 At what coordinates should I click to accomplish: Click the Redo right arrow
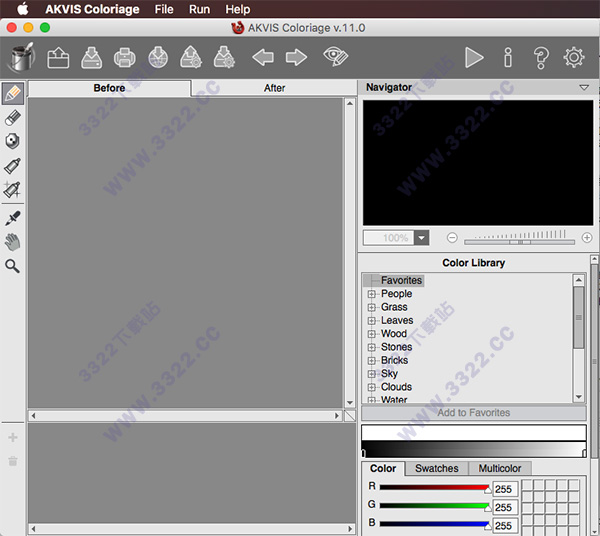tap(296, 57)
